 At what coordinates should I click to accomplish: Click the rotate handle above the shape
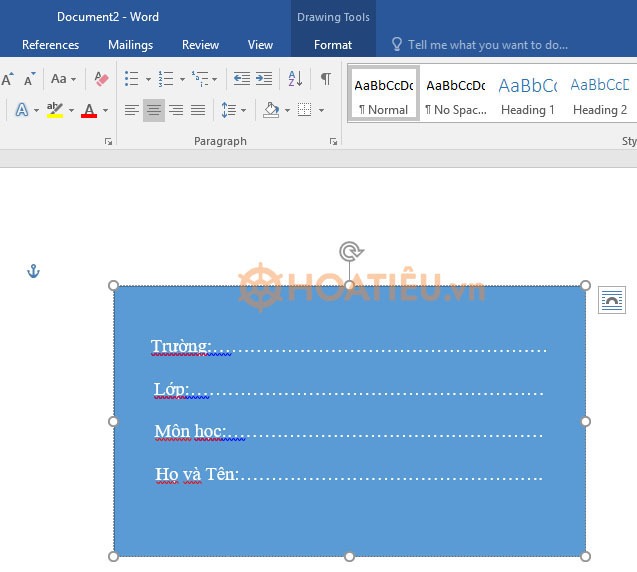pyautogui.click(x=349, y=251)
